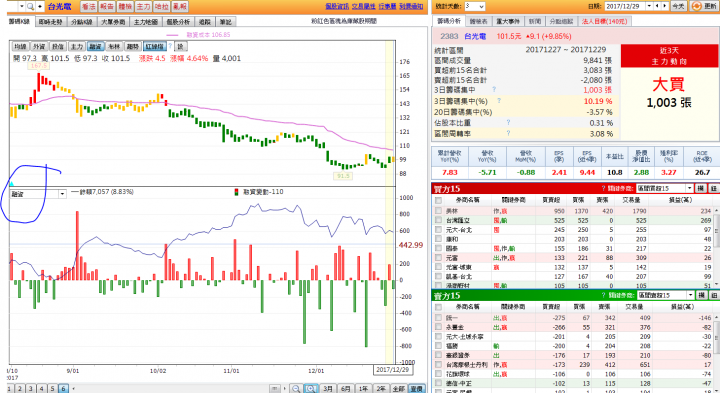
Task: Click the help icon beside 區間周轉率
Action: tap(508, 134)
